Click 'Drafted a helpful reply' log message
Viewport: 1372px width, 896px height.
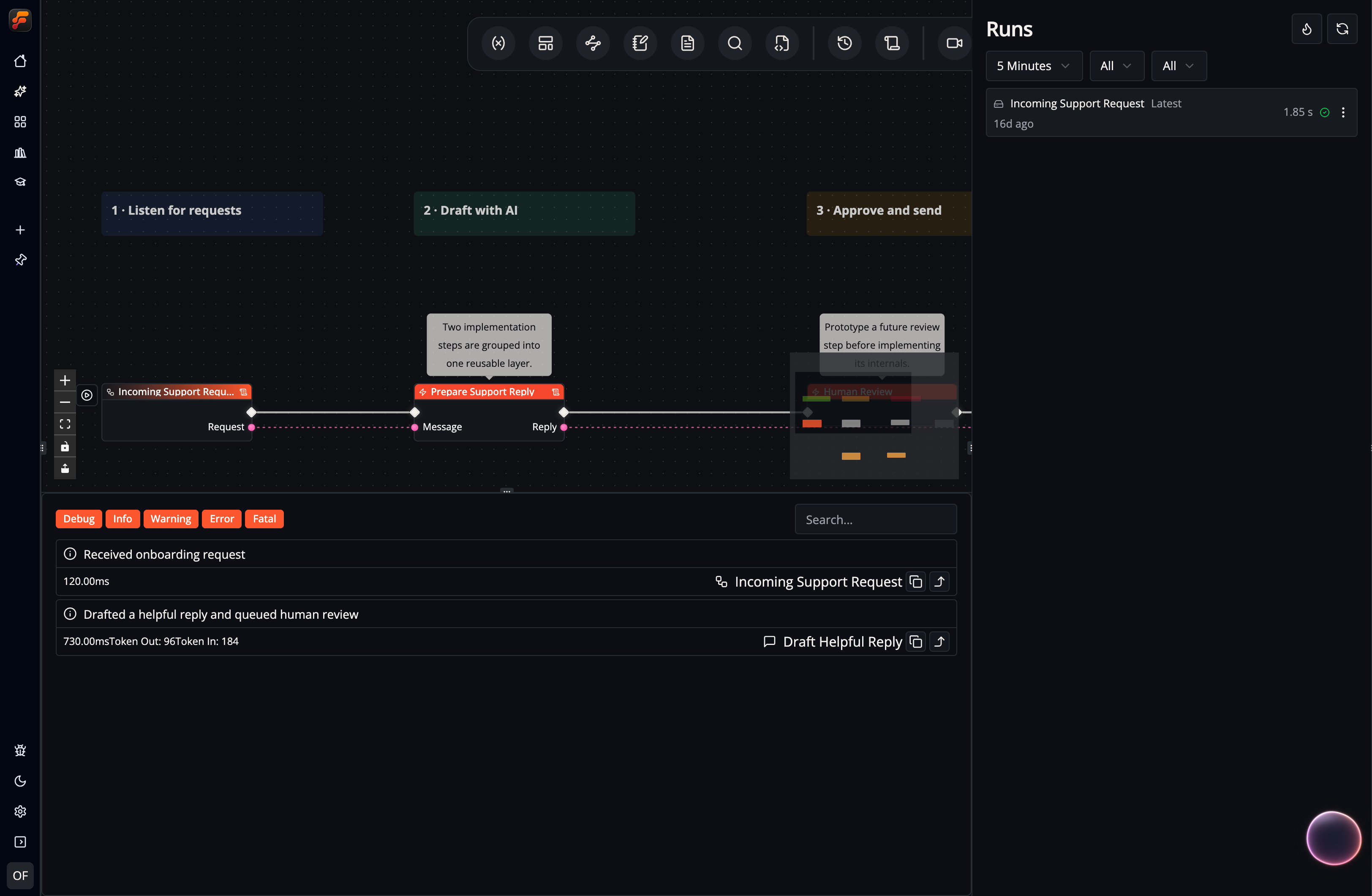[221, 615]
